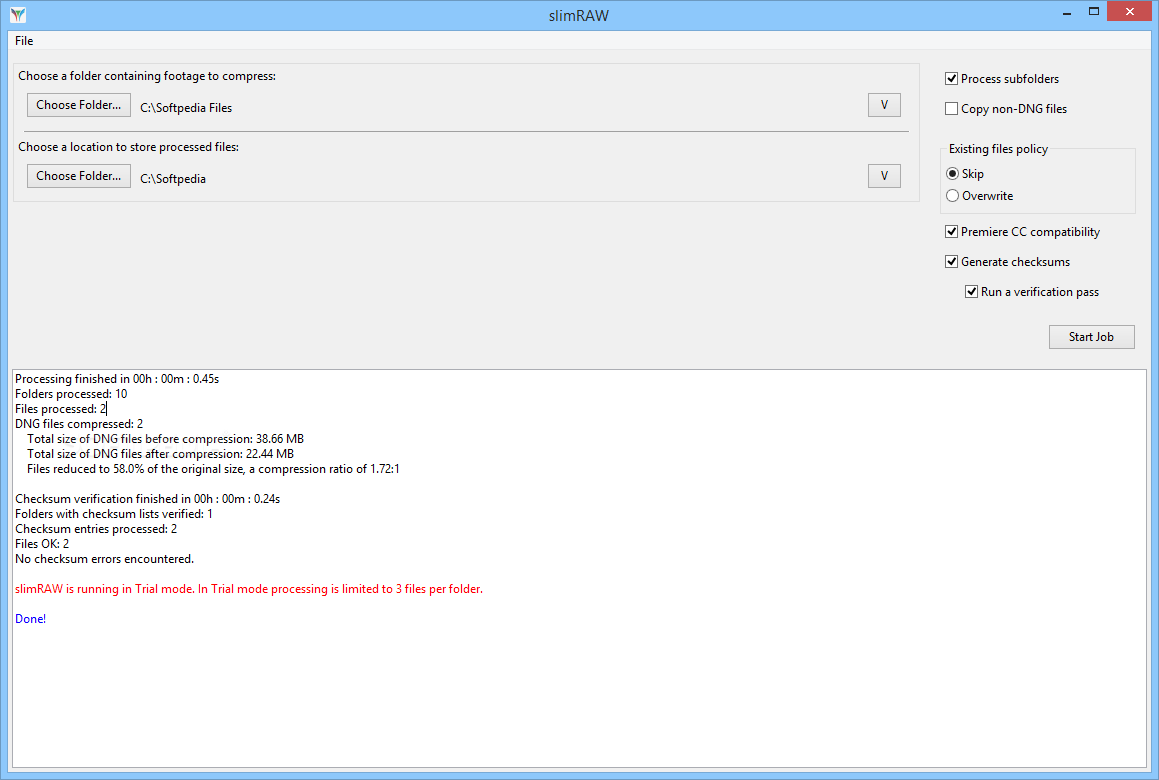Minimize the slimRAW window

pos(1067,13)
